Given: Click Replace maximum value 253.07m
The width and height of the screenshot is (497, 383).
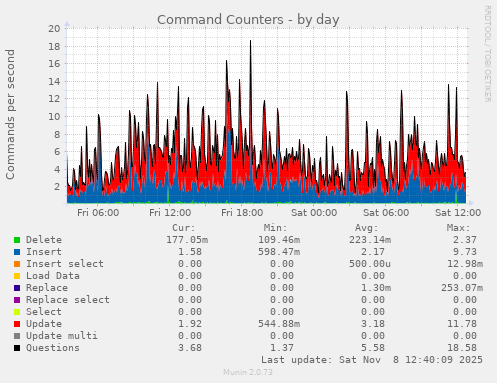Looking at the screenshot, I should [x=462, y=288].
